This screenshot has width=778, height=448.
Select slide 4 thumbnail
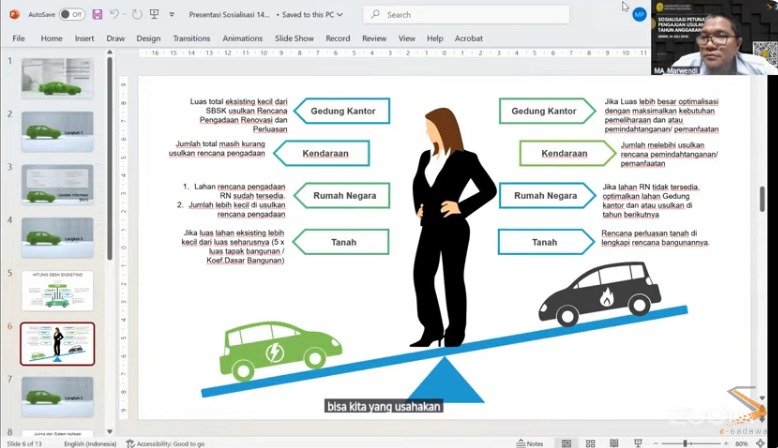(57, 238)
